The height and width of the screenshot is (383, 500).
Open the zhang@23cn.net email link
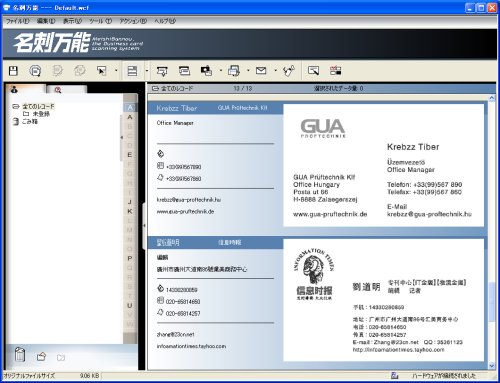pyautogui.click(x=175, y=334)
